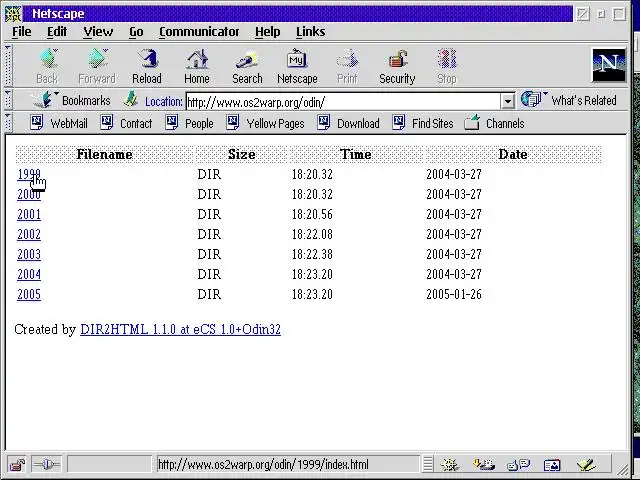
Task: Open the Links menu
Action: coord(311,31)
